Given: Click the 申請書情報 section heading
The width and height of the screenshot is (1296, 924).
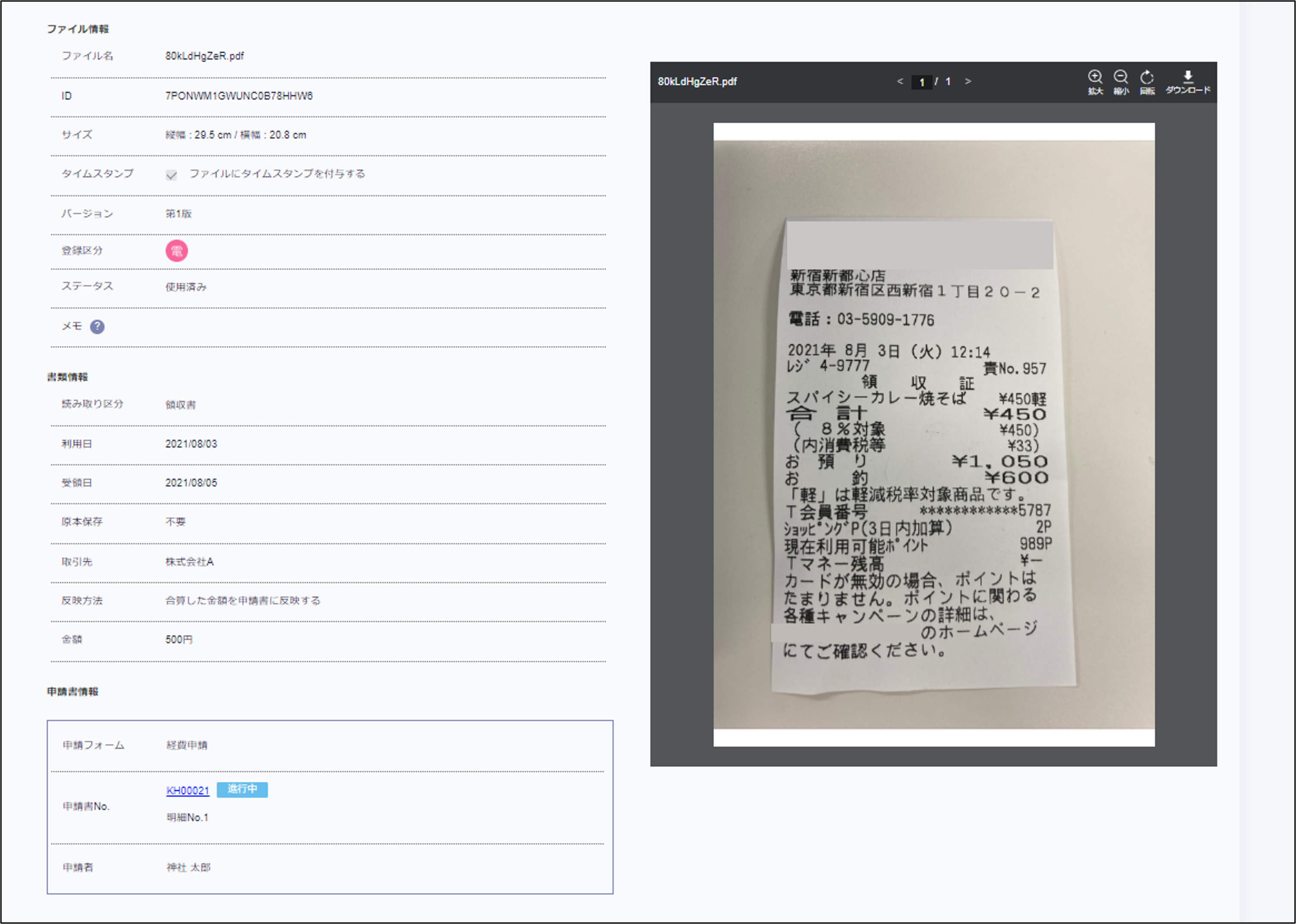Looking at the screenshot, I should pos(73,692).
